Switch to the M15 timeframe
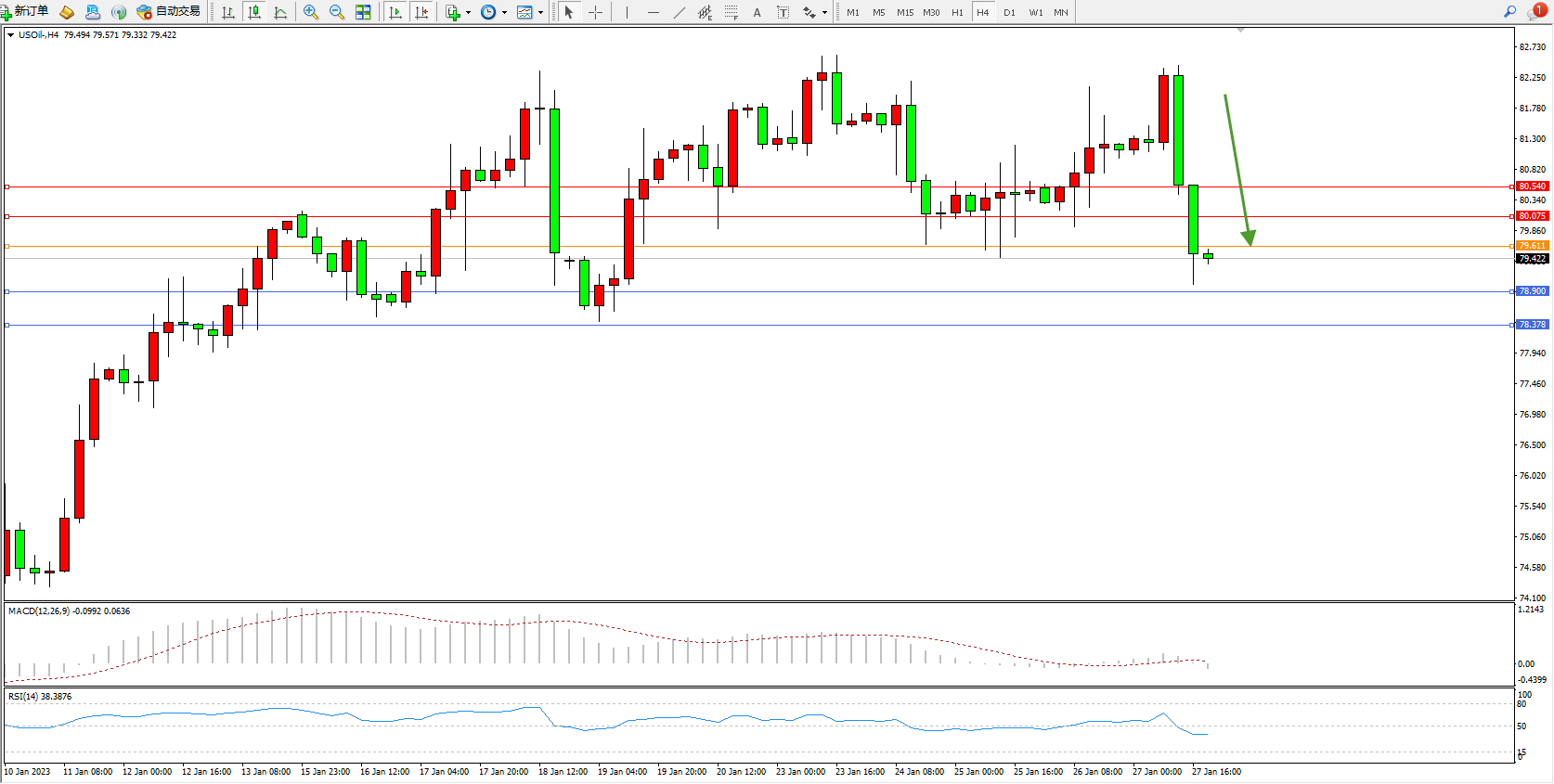The image size is (1554, 784). click(x=904, y=12)
